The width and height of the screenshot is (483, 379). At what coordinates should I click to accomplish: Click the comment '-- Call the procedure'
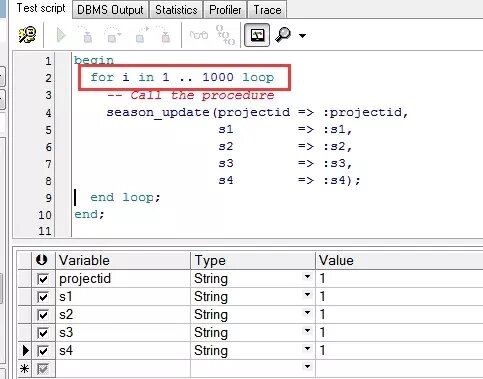[191, 95]
